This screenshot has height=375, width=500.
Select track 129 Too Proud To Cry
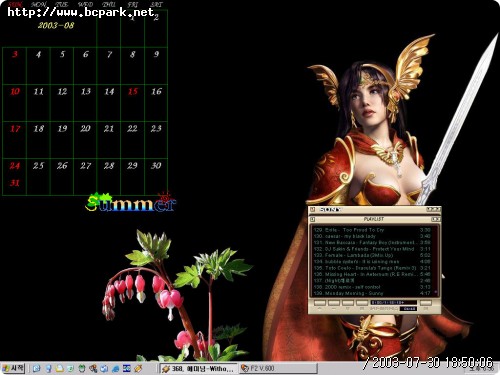(x=372, y=230)
